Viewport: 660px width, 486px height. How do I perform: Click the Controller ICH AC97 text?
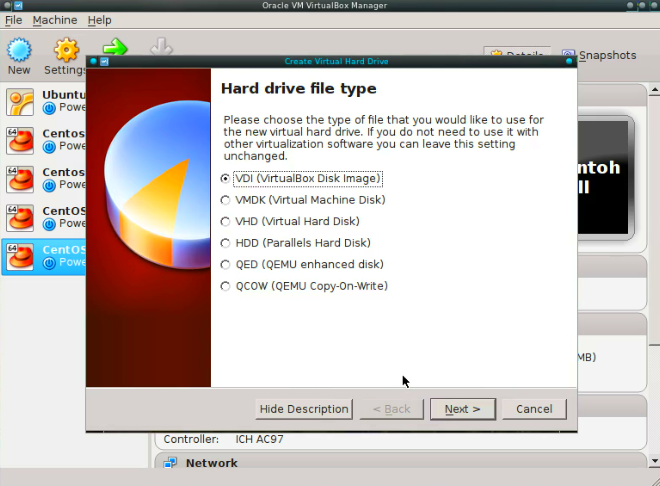[224, 439]
